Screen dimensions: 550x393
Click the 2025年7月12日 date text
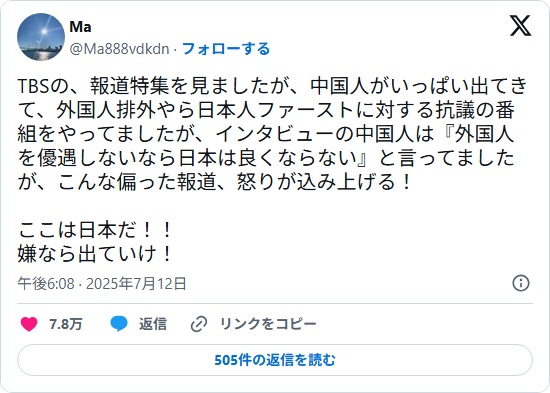click(x=136, y=284)
